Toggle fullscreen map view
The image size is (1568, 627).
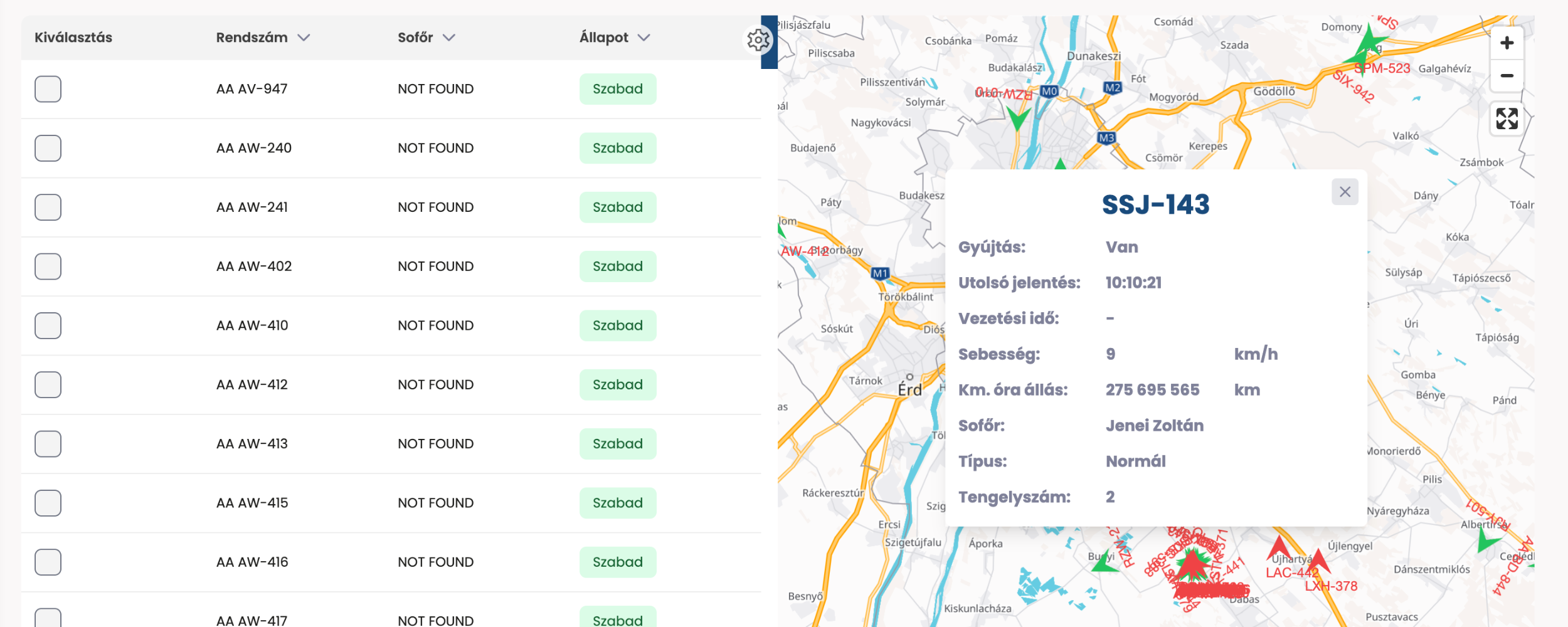pos(1507,119)
